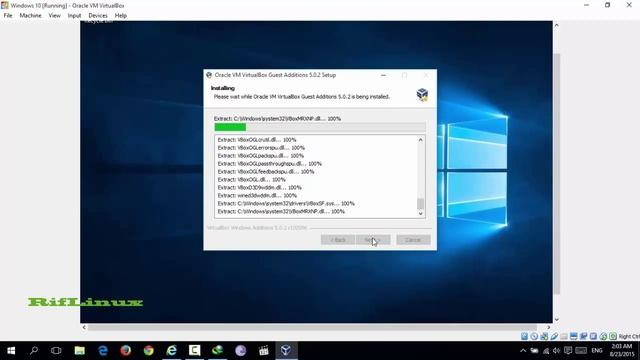Open the Input menu
The height and width of the screenshot is (360, 640).
point(74,16)
